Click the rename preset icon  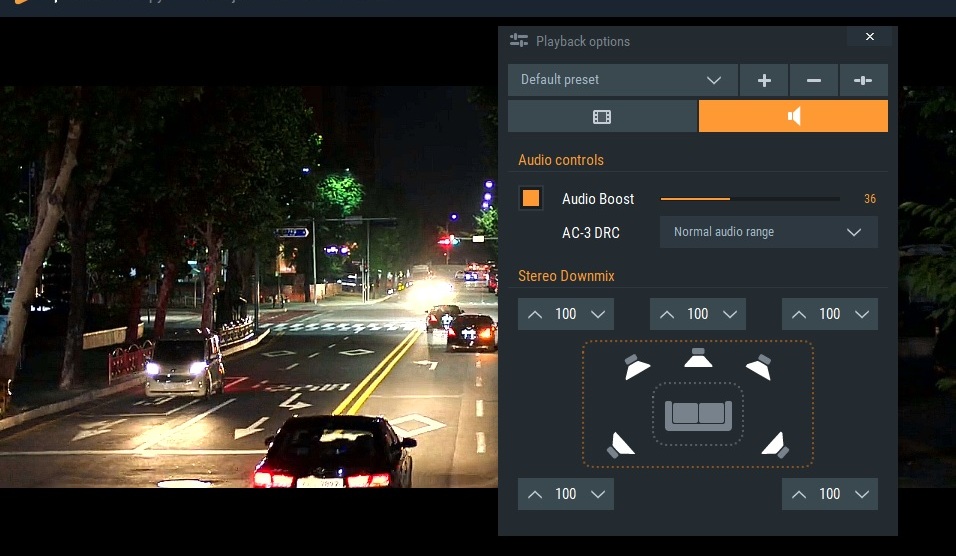(863, 80)
